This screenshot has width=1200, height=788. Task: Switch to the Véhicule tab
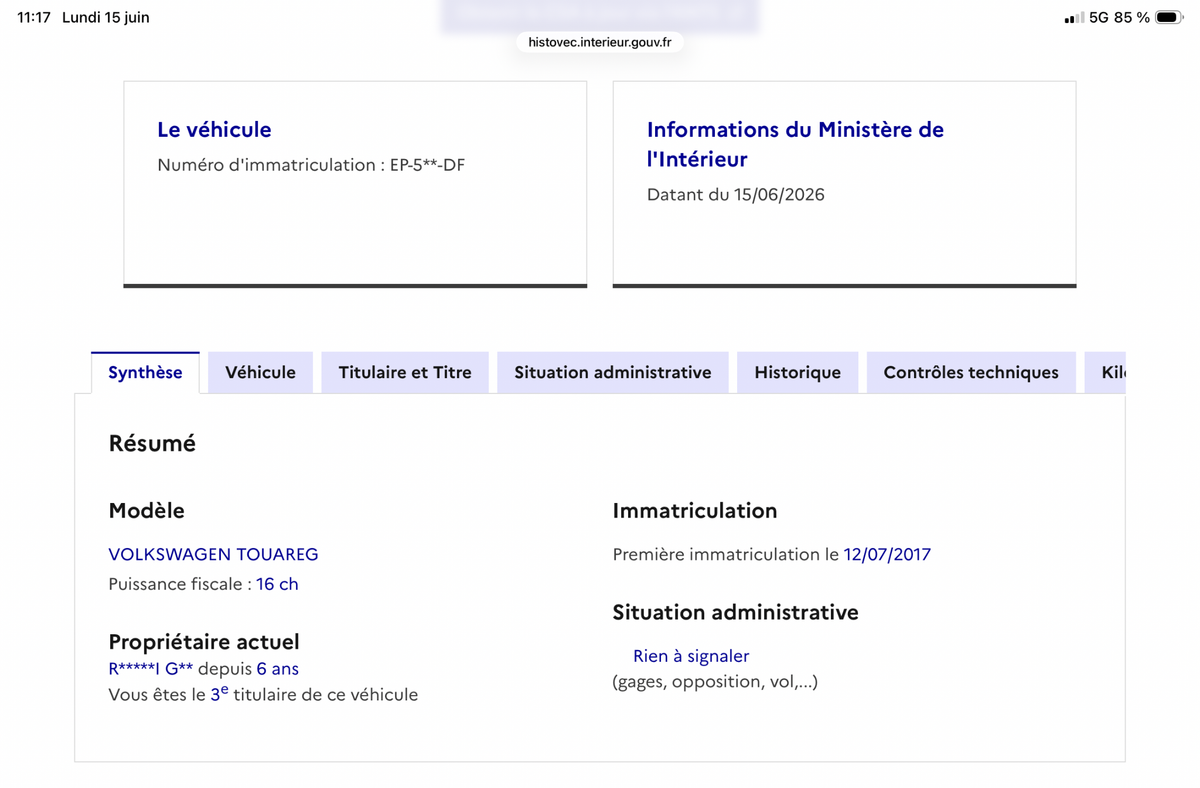point(260,372)
